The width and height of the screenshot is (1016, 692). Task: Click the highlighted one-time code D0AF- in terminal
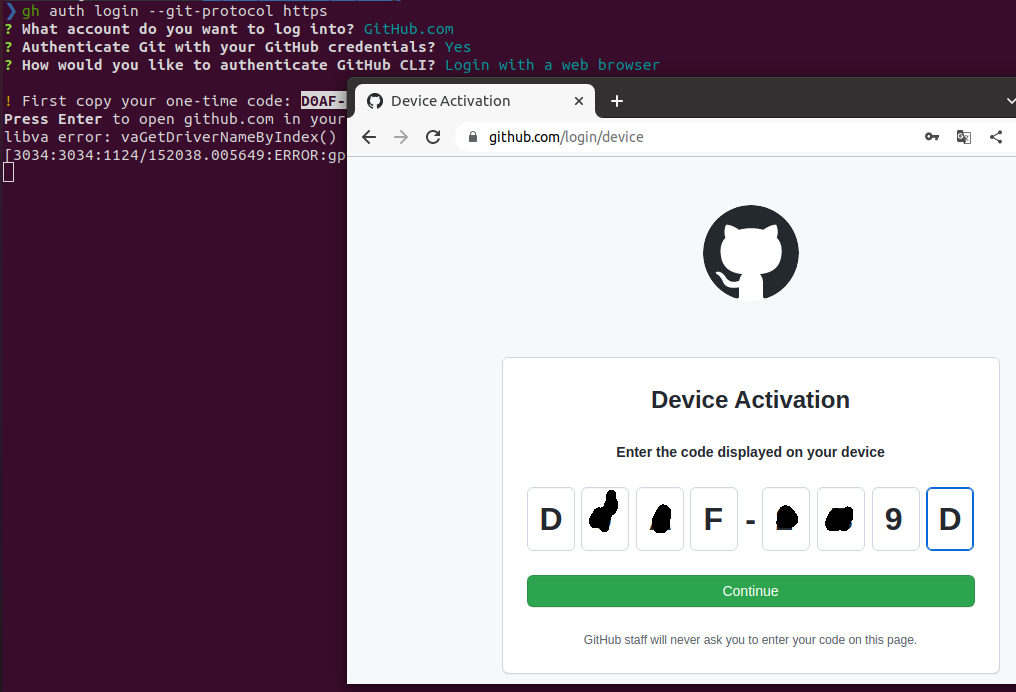323,101
